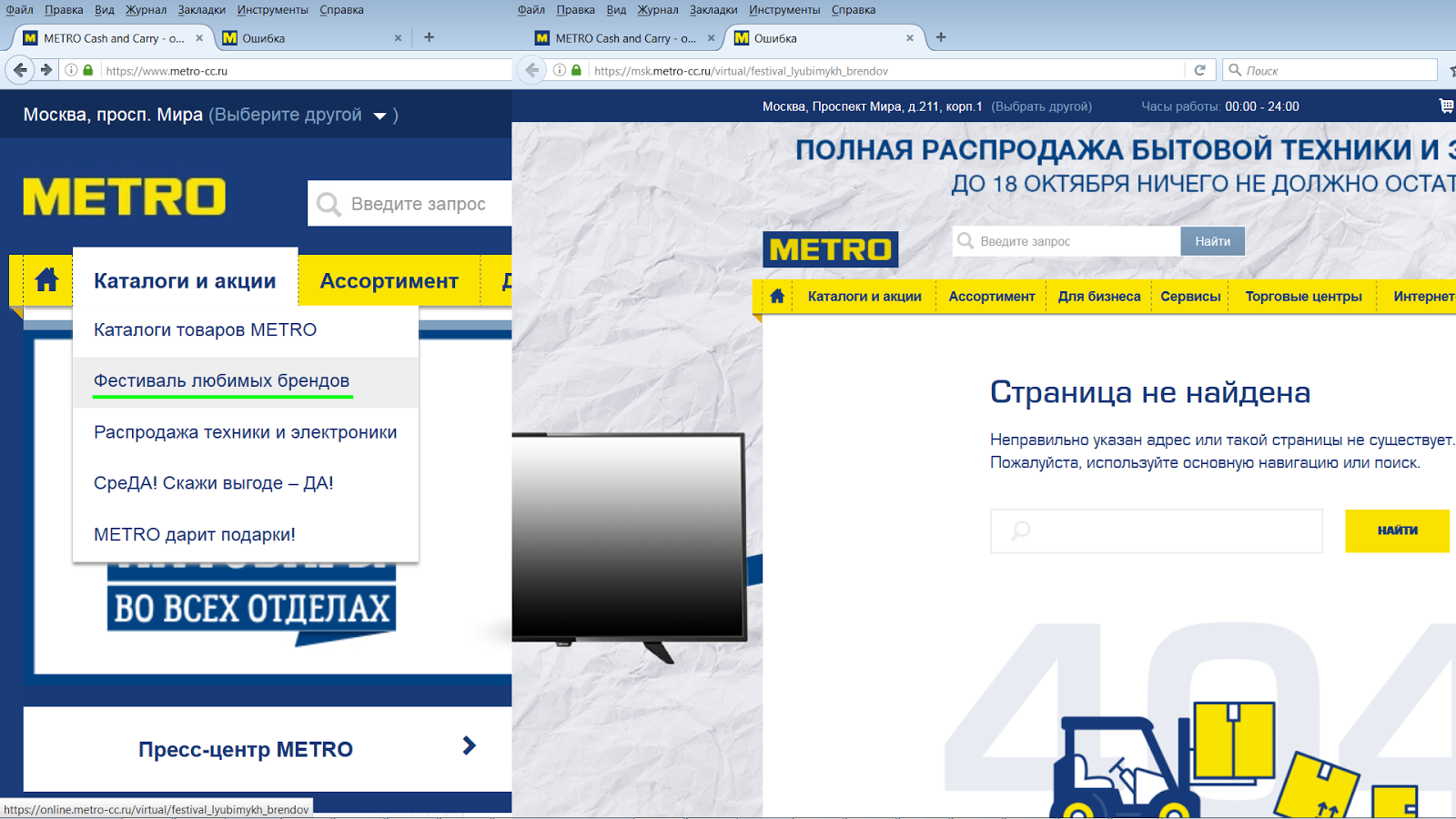
Task: Click left window address bar URL
Action: point(167,71)
